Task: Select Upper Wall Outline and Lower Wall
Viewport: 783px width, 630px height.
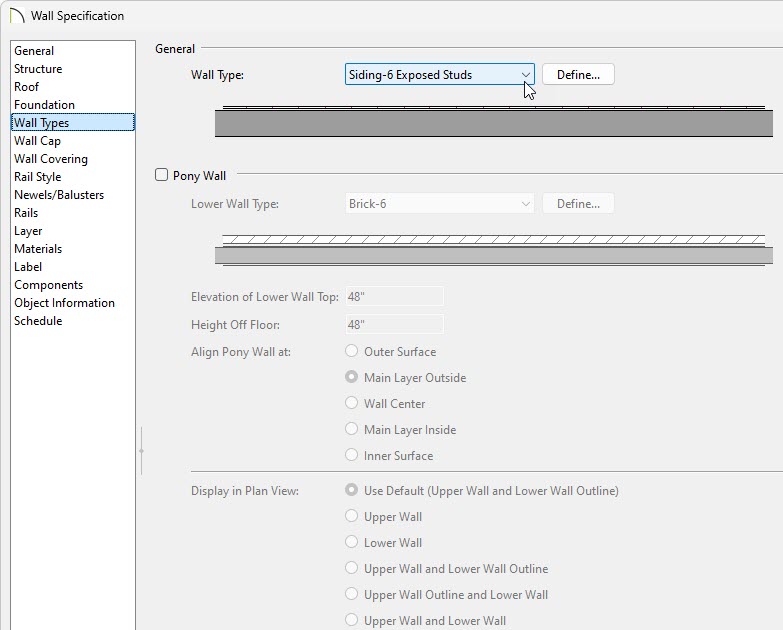Action: coord(352,594)
